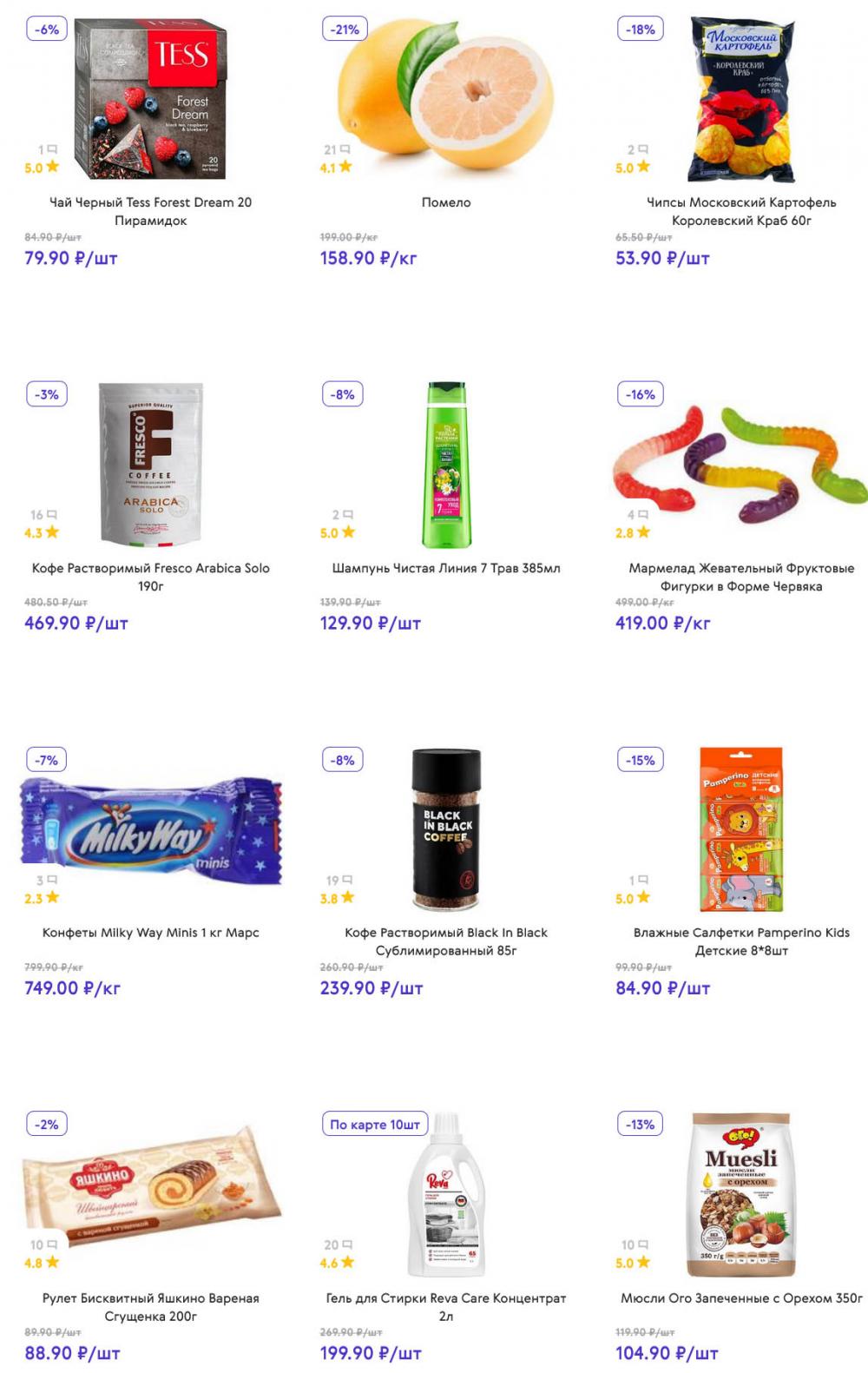Click the -16% discount badge on marmalade

point(641,394)
